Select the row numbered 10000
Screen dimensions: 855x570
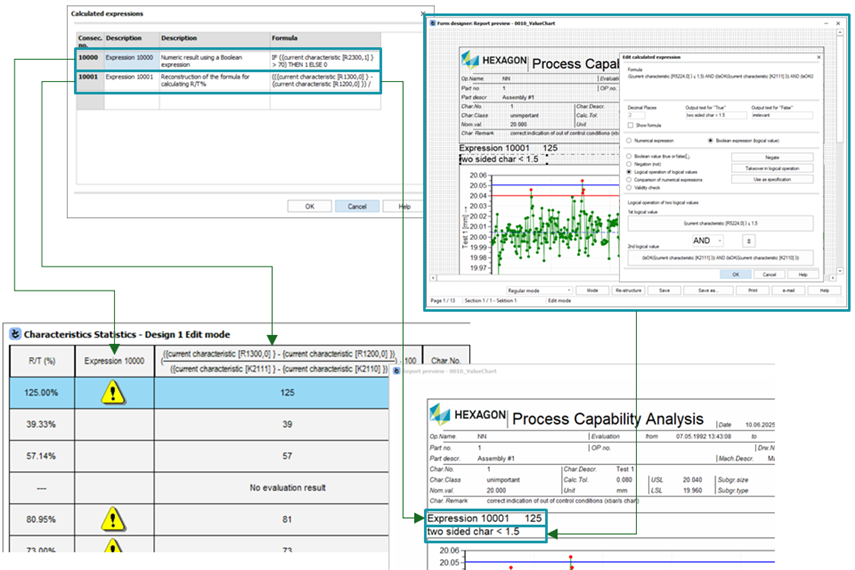click(89, 61)
